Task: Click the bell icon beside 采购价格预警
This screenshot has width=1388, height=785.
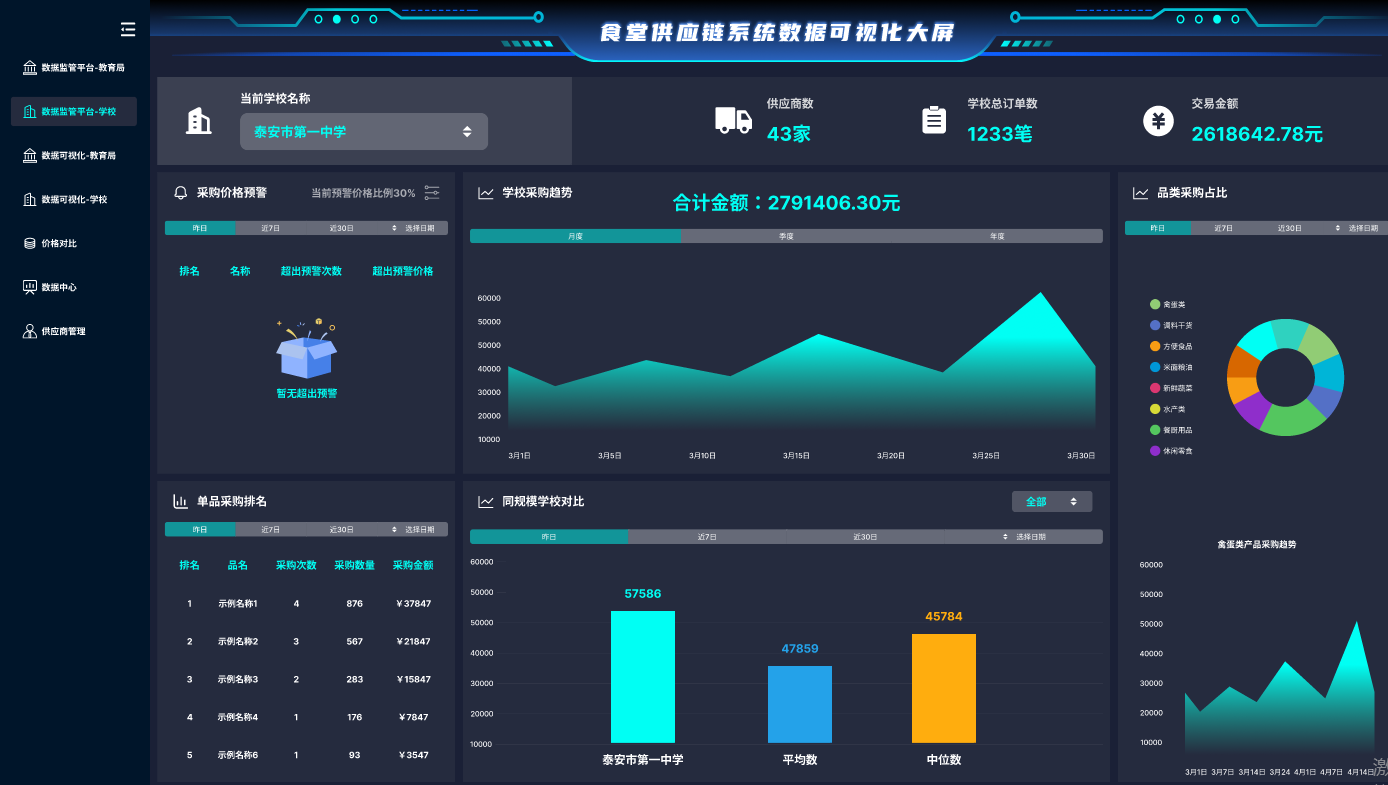Action: pos(181,193)
